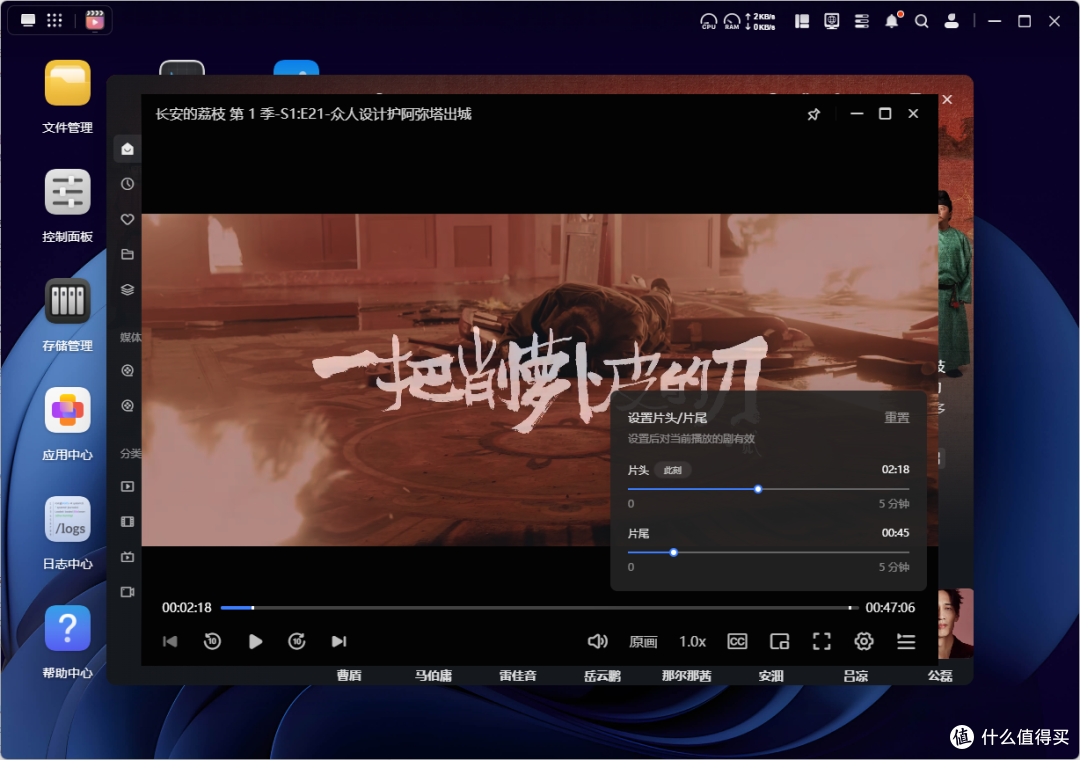The image size is (1080, 760).
Task: Open the episode playlist icon
Action: 906,641
